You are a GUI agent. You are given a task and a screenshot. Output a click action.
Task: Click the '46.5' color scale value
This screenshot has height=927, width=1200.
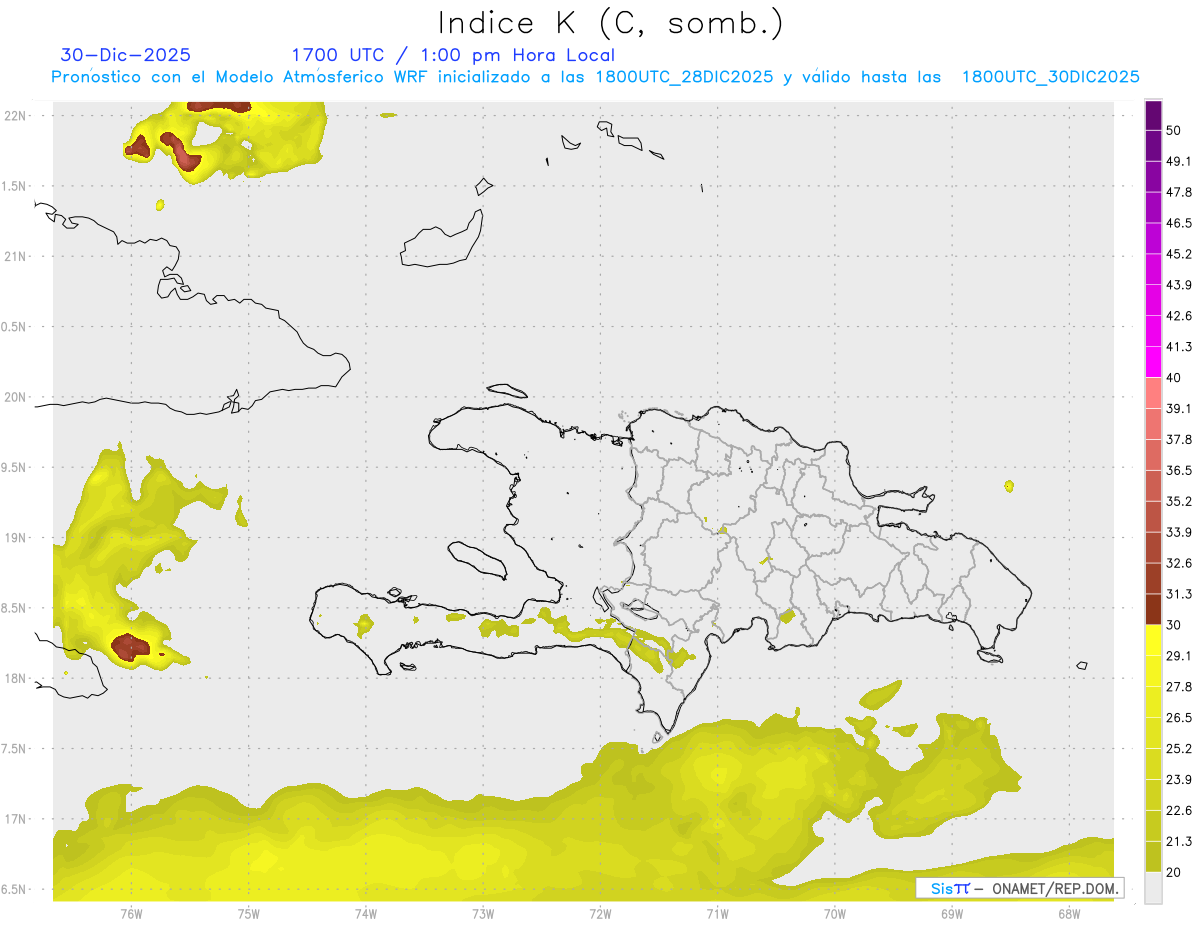pyautogui.click(x=1179, y=223)
